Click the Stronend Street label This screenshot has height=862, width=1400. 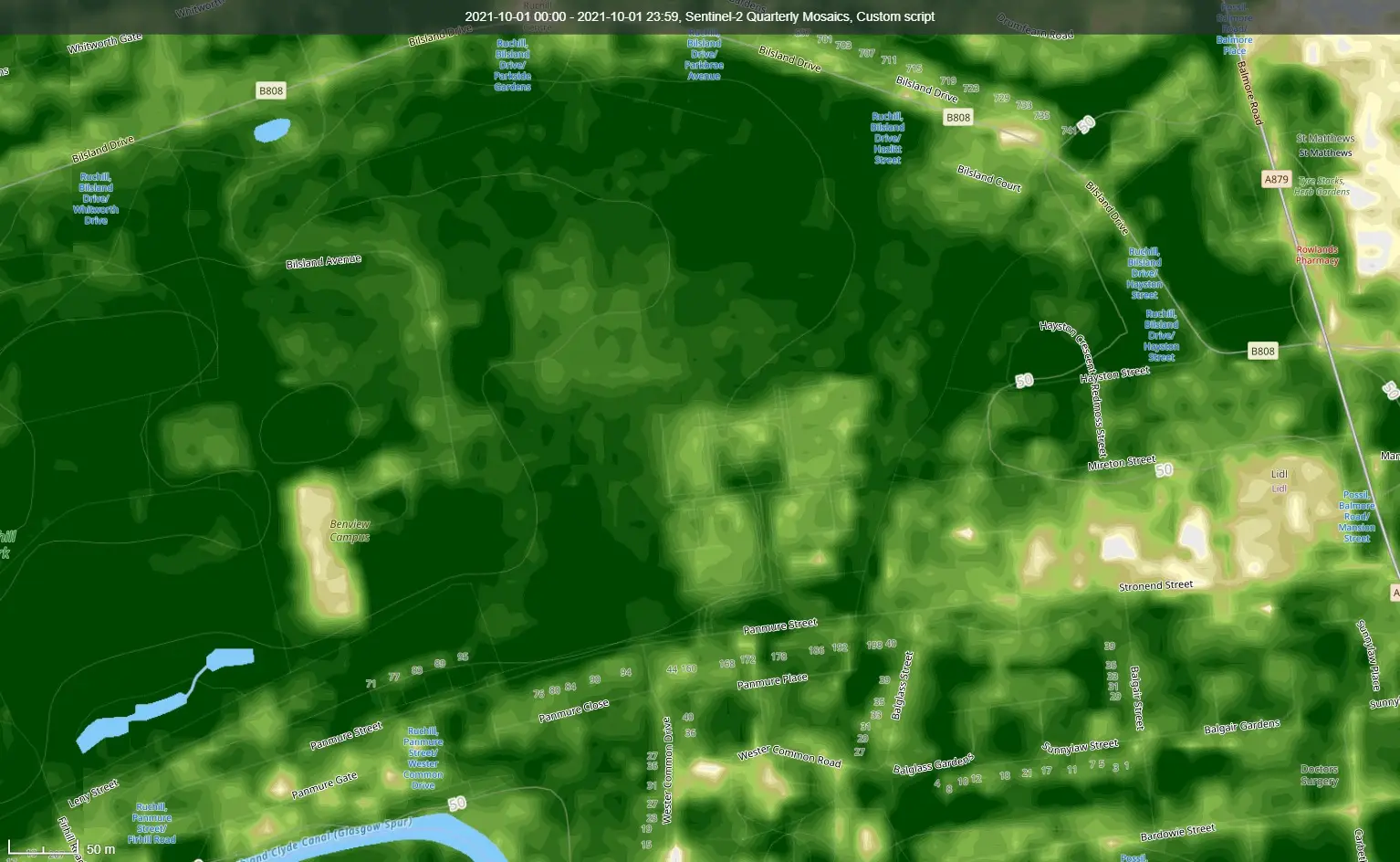point(1155,583)
